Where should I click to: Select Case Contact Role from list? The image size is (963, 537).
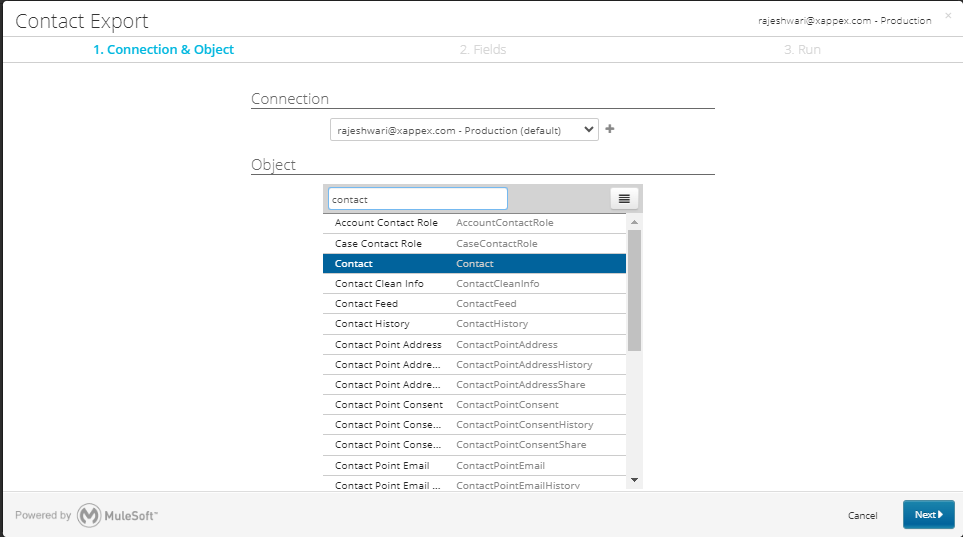[x=474, y=244]
